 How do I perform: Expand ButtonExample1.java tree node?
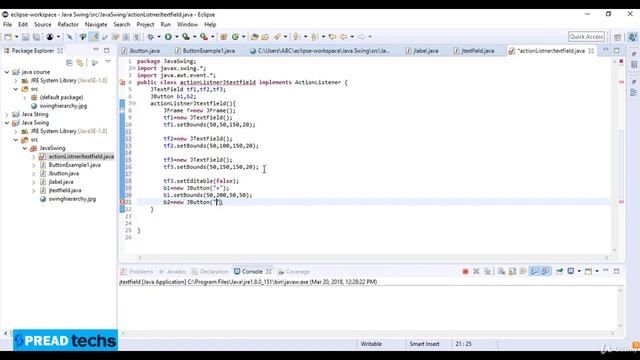coord(33,165)
